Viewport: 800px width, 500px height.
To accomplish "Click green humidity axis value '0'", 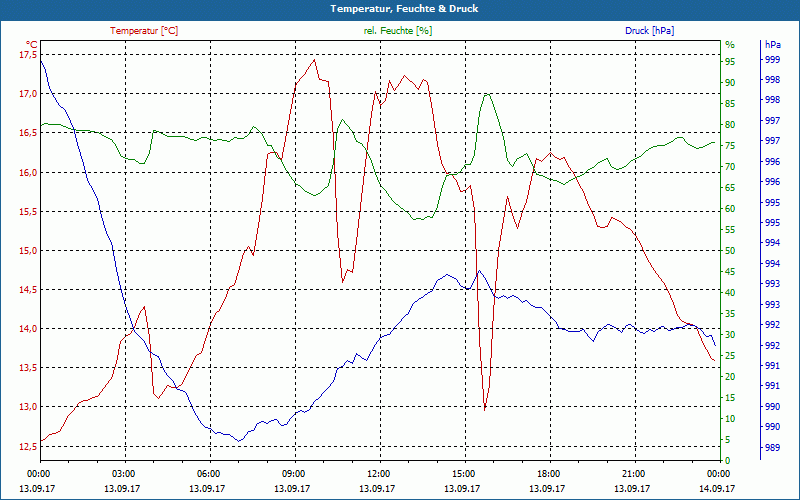I will click(x=728, y=461).
